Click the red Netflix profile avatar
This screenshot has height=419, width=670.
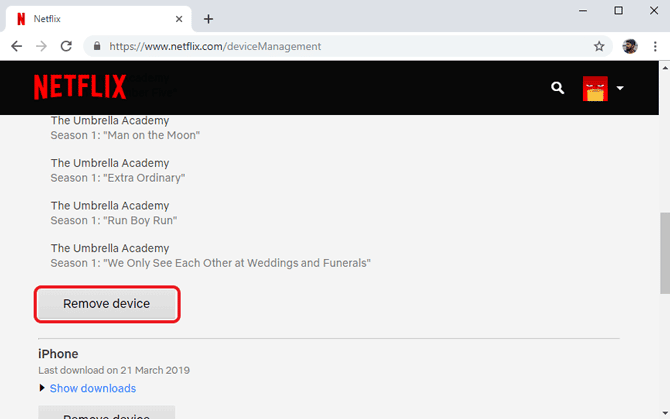pyautogui.click(x=595, y=88)
